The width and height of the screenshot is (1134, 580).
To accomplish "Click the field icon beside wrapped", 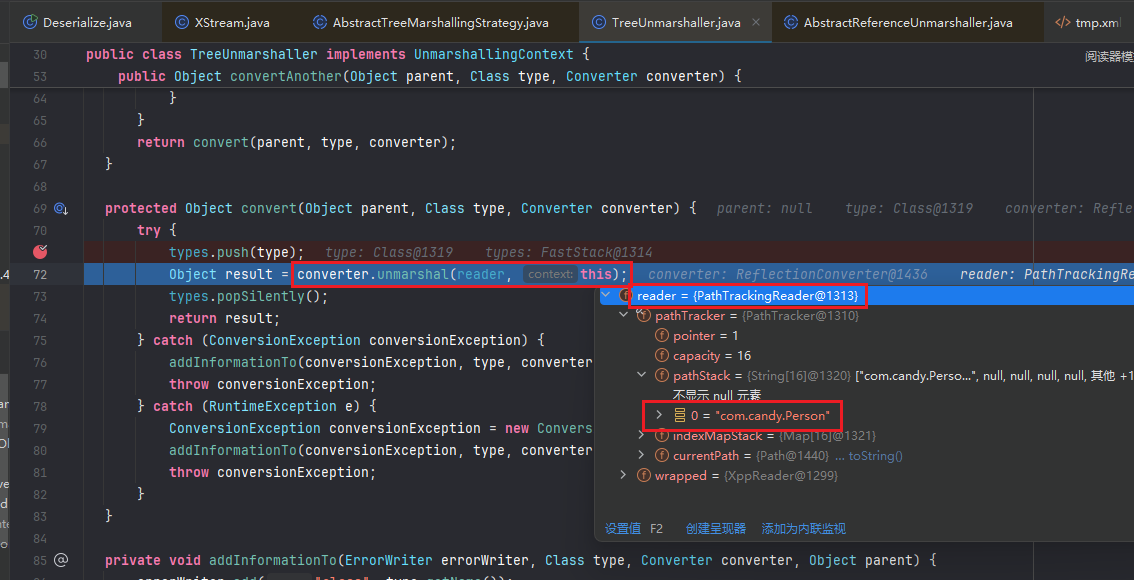I will coord(643,476).
